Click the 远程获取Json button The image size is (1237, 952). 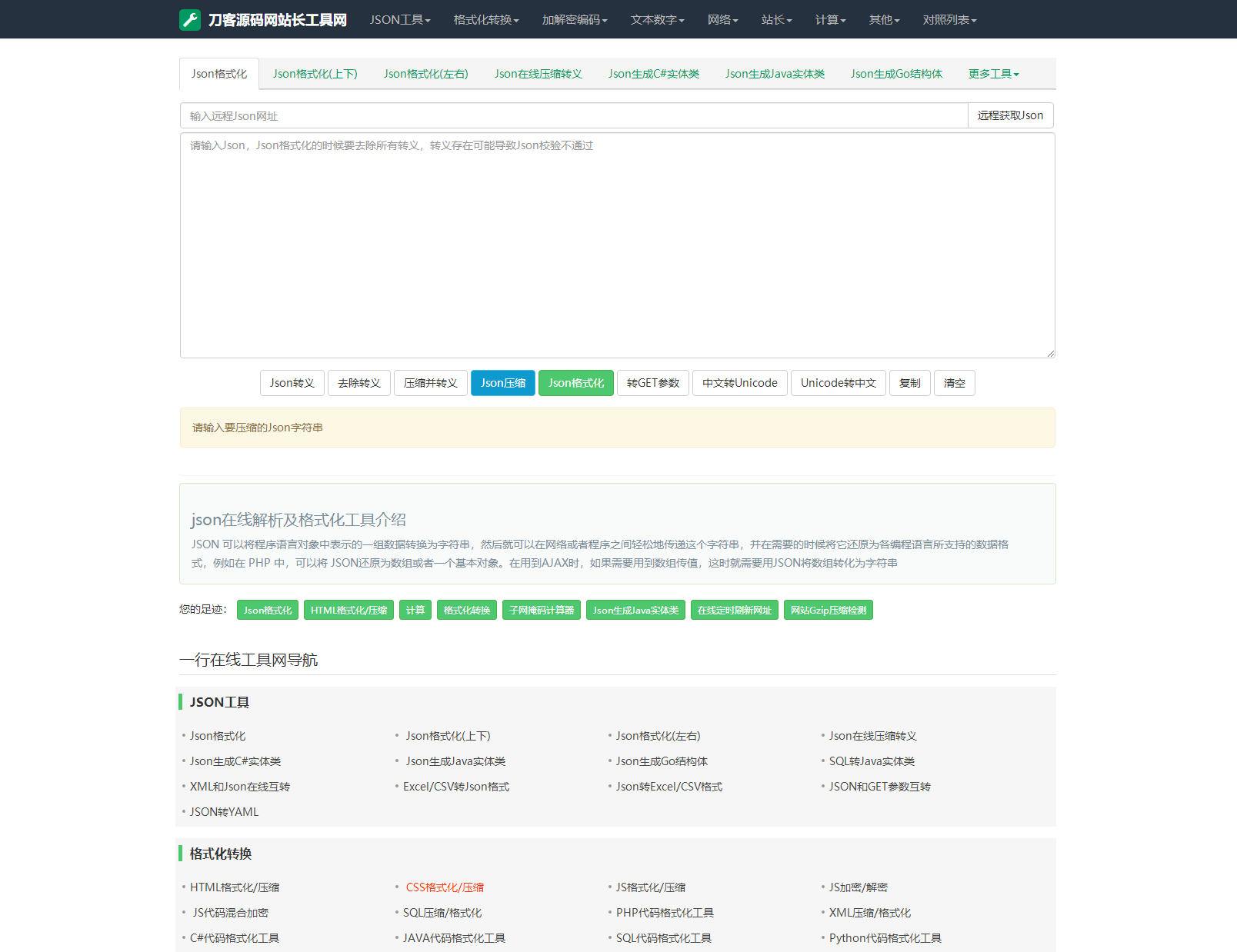tap(1011, 115)
